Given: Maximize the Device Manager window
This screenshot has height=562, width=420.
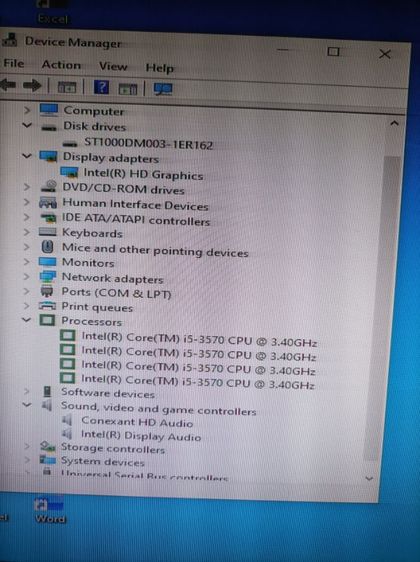Looking at the screenshot, I should tap(333, 52).
